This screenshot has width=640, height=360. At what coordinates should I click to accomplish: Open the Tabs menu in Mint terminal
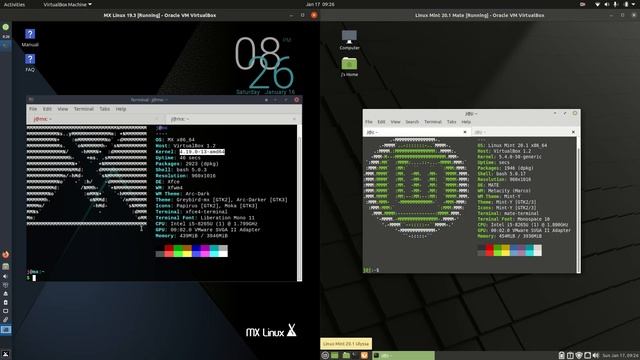click(x=451, y=122)
